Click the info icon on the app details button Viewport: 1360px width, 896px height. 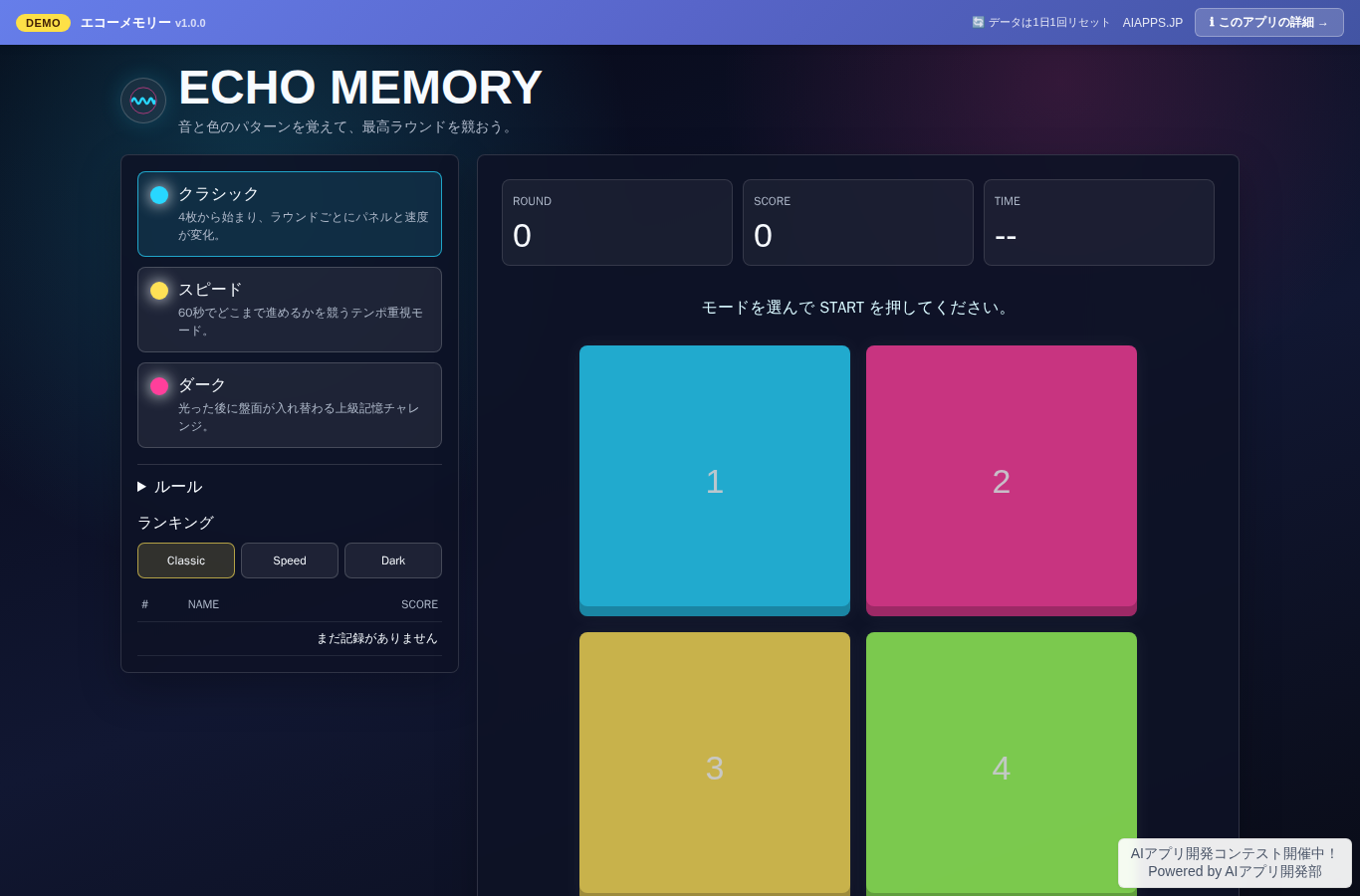pos(1212,22)
